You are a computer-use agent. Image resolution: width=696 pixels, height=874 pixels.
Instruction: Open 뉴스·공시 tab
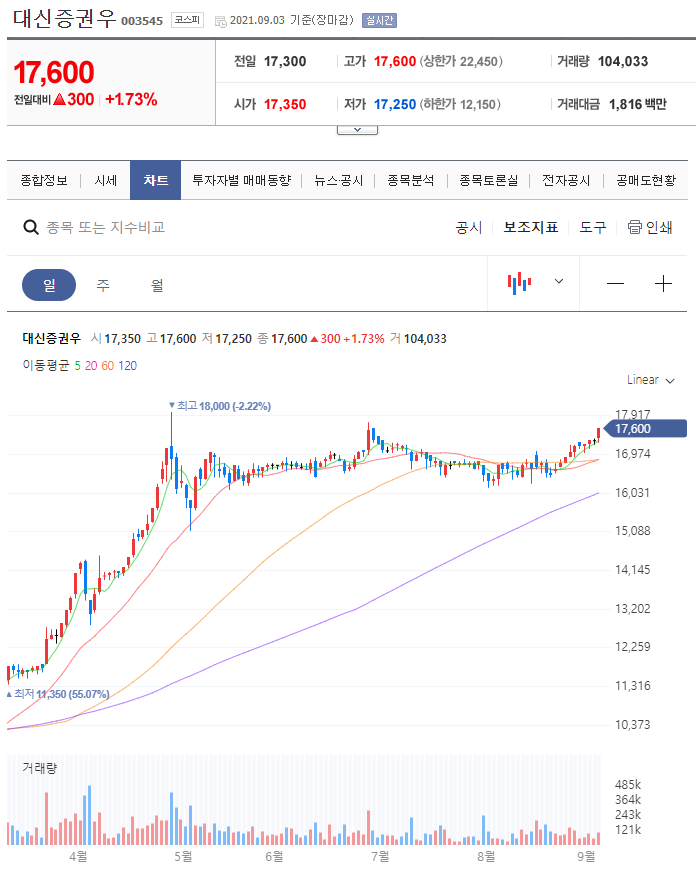click(x=338, y=180)
